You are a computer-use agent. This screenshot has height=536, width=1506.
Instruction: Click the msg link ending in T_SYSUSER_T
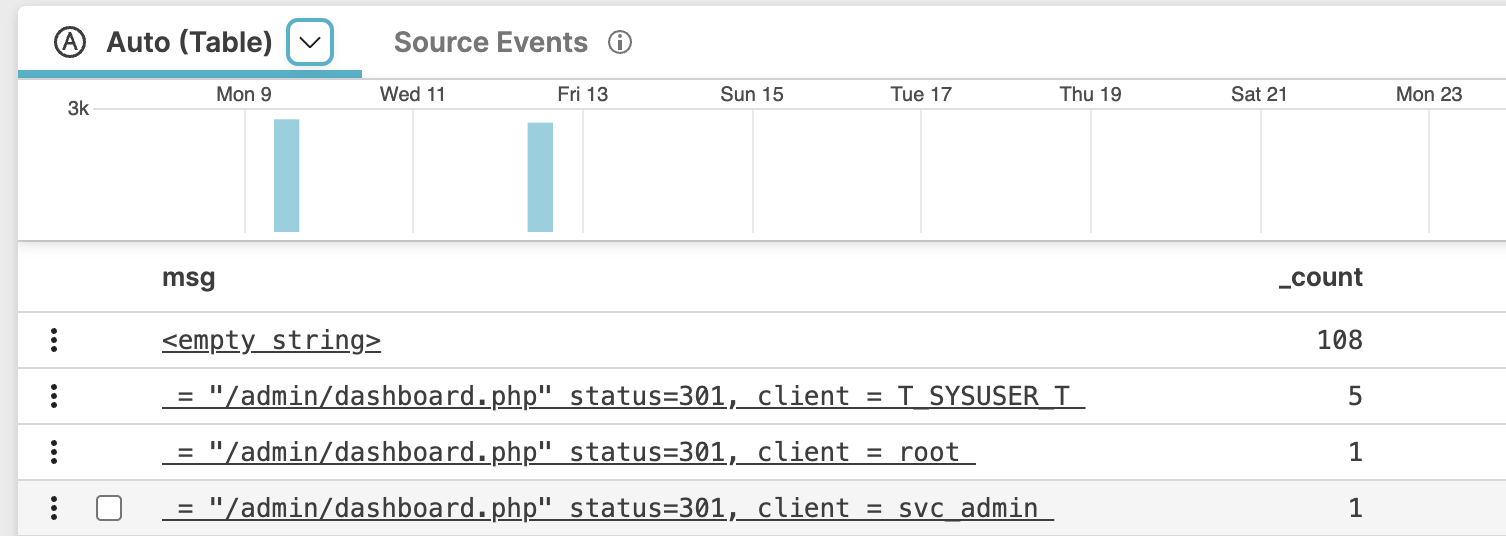click(x=623, y=397)
